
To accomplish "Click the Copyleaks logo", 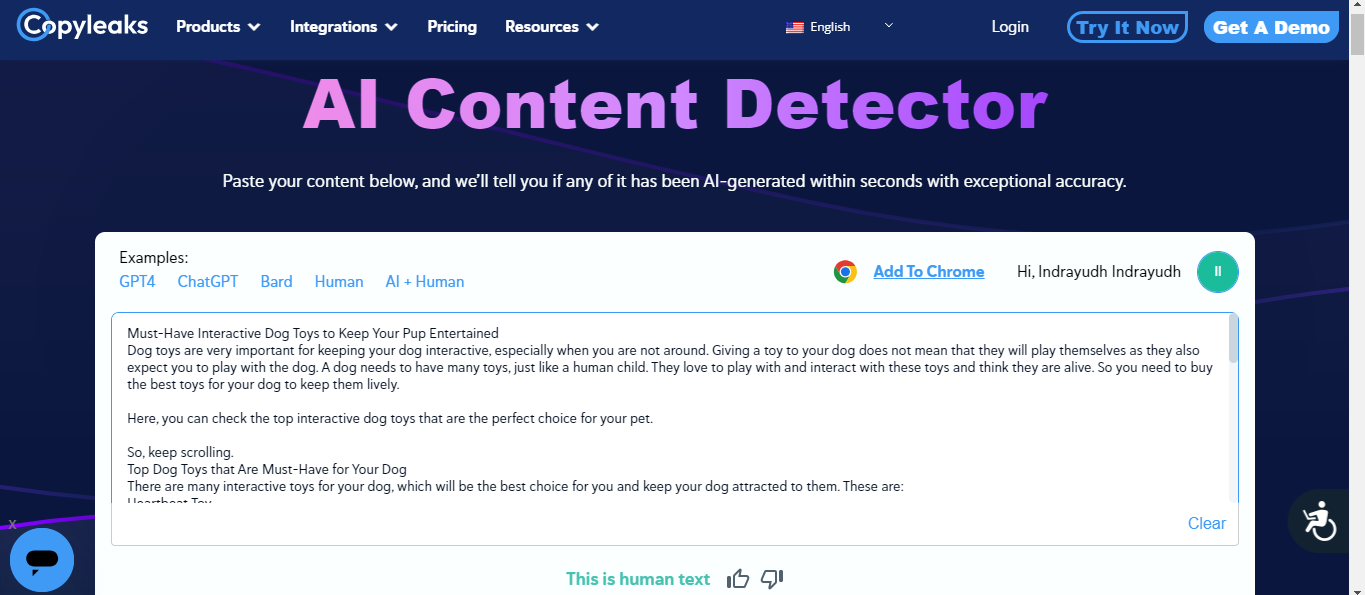I will point(82,26).
